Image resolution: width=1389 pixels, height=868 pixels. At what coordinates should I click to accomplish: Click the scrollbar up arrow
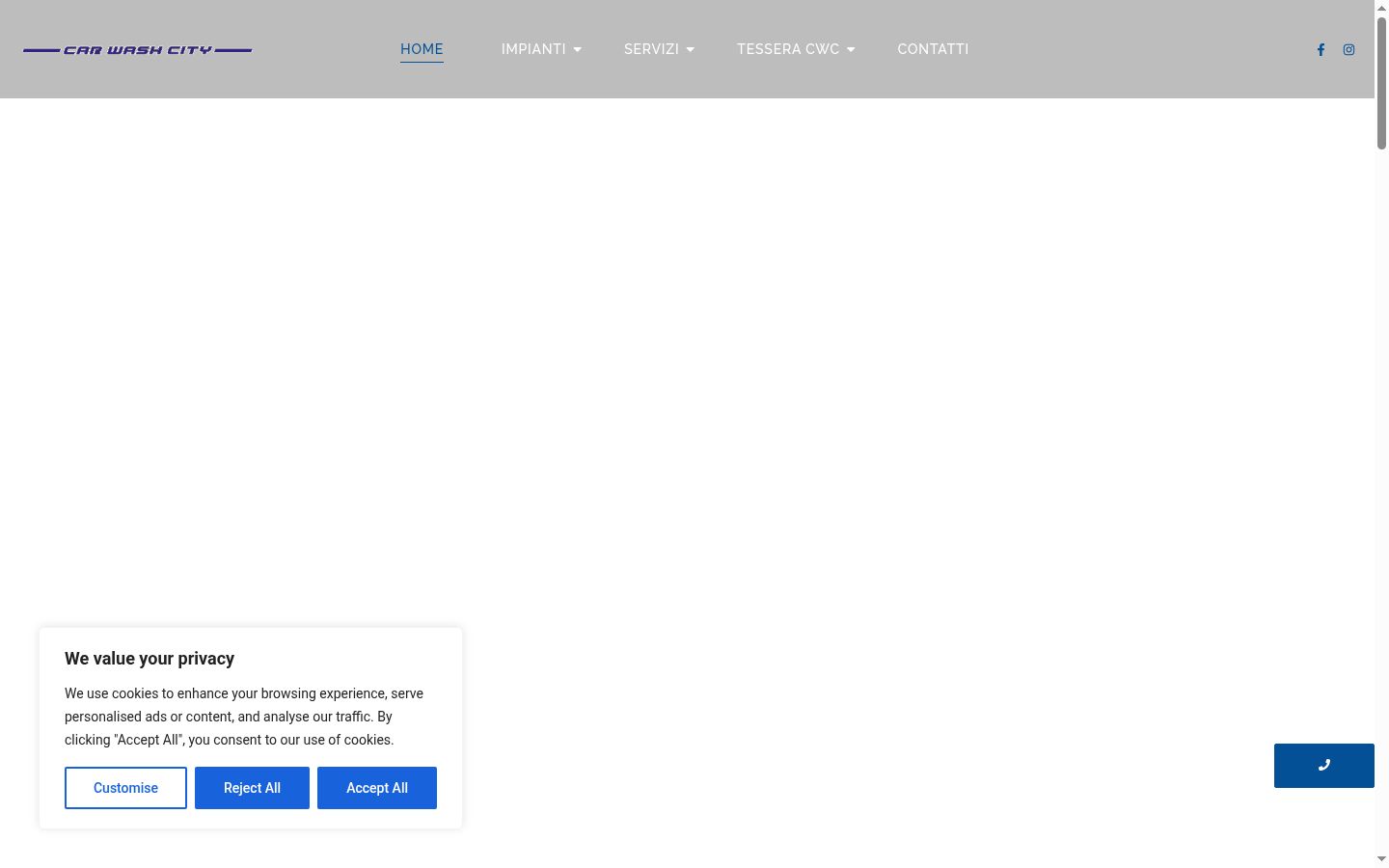pos(1381,8)
